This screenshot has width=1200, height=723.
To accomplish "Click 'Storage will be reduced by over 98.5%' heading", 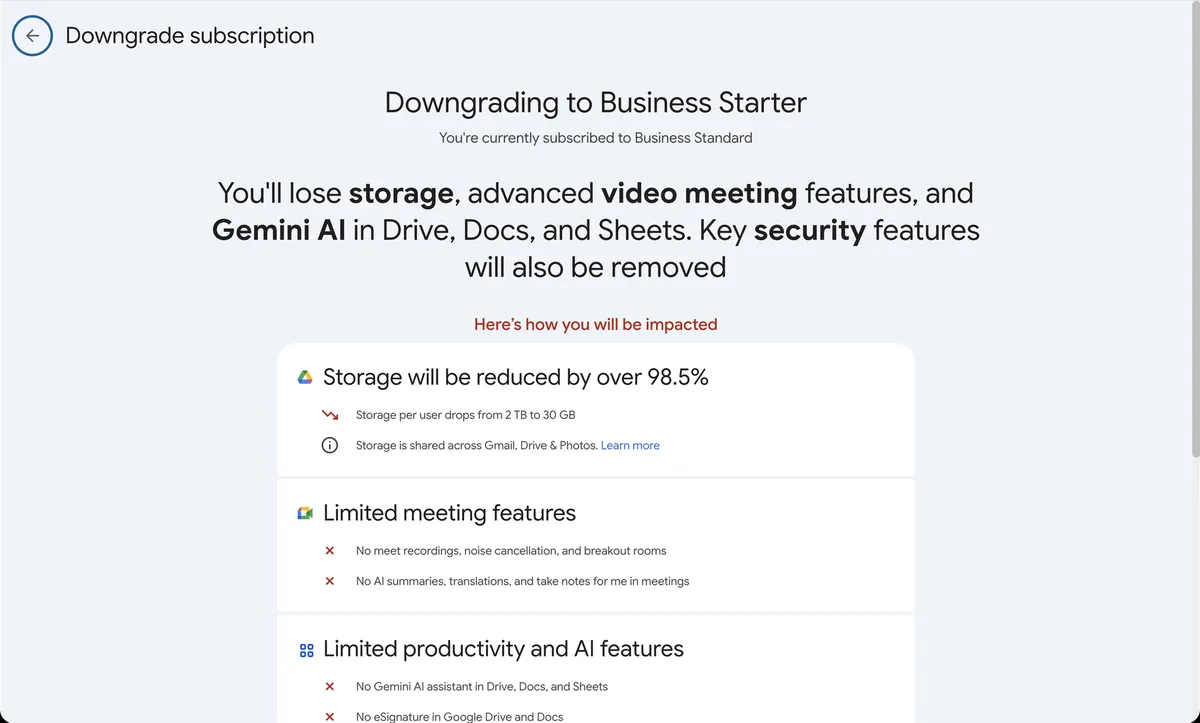I will [x=516, y=377].
